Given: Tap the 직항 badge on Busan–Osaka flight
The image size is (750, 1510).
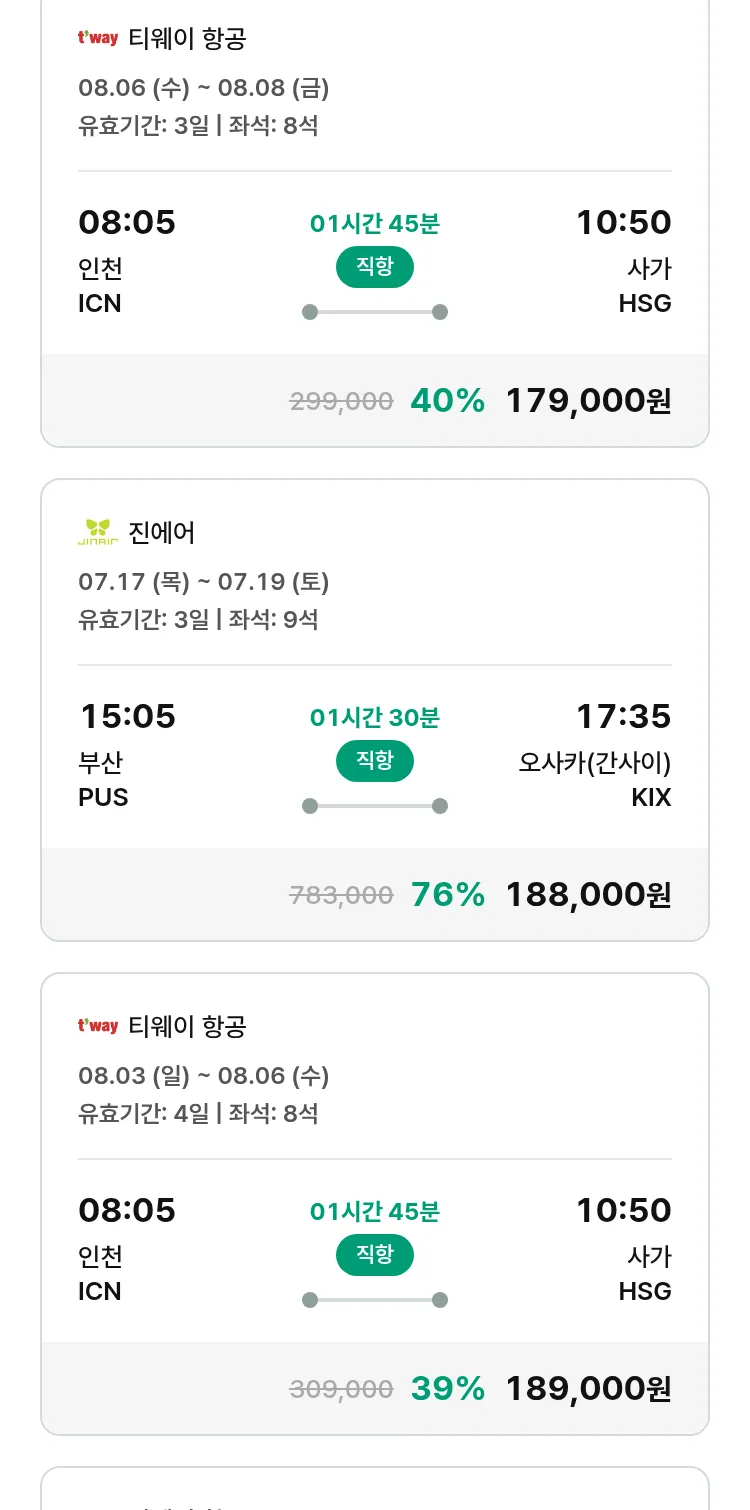Looking at the screenshot, I should coord(375,760).
